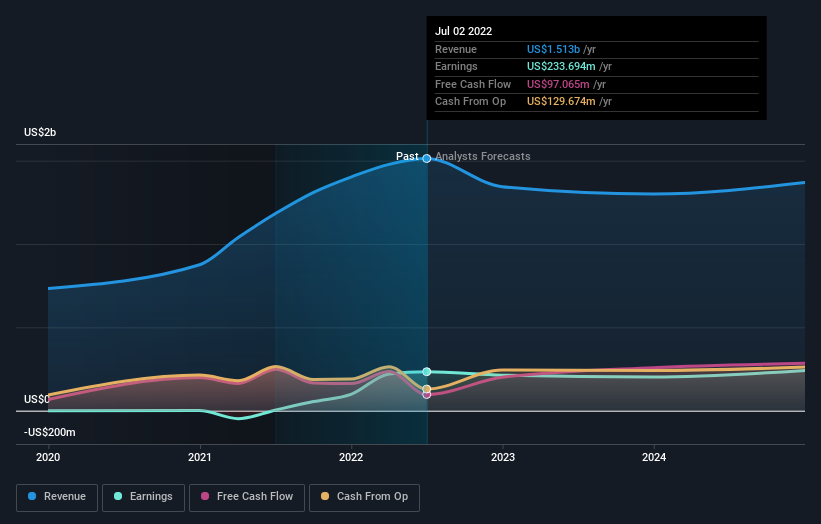
Task: Click the 2023 x-axis label
Action: (x=503, y=458)
